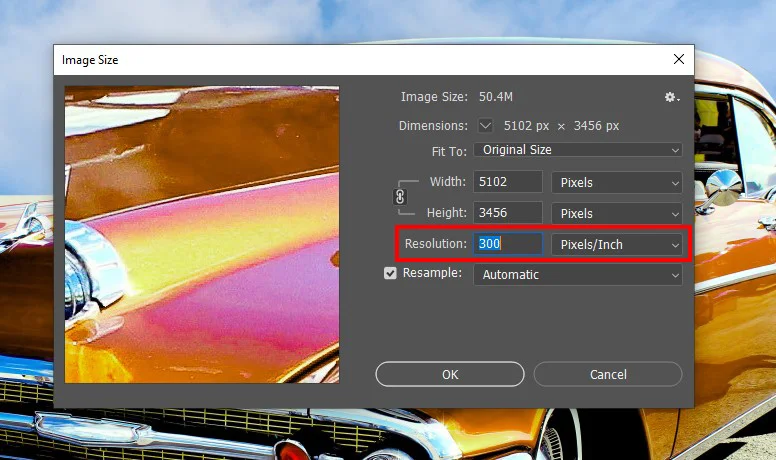Expand the Dimensions unit chevron

(x=486, y=126)
